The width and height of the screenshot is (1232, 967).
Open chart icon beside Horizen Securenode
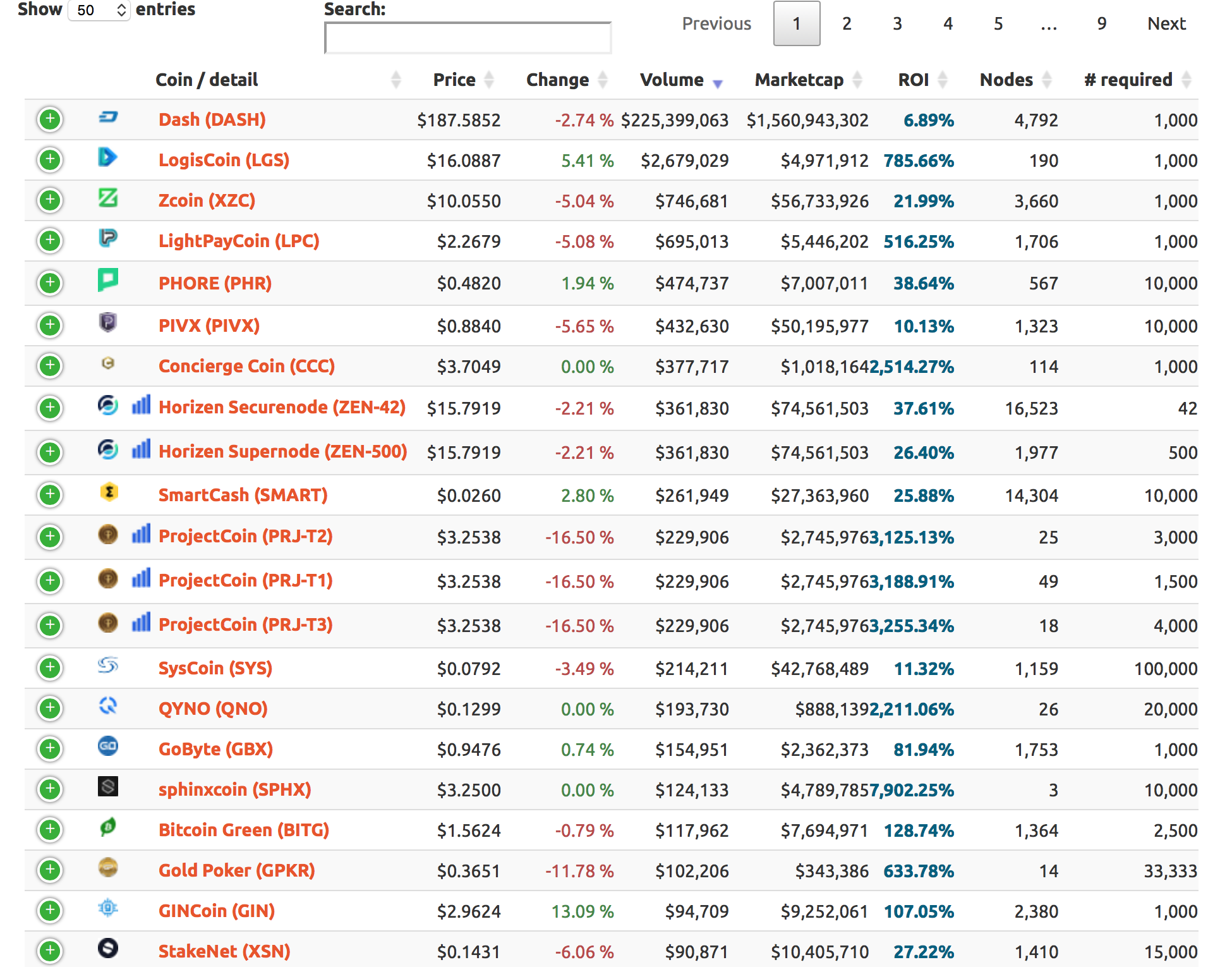(141, 405)
